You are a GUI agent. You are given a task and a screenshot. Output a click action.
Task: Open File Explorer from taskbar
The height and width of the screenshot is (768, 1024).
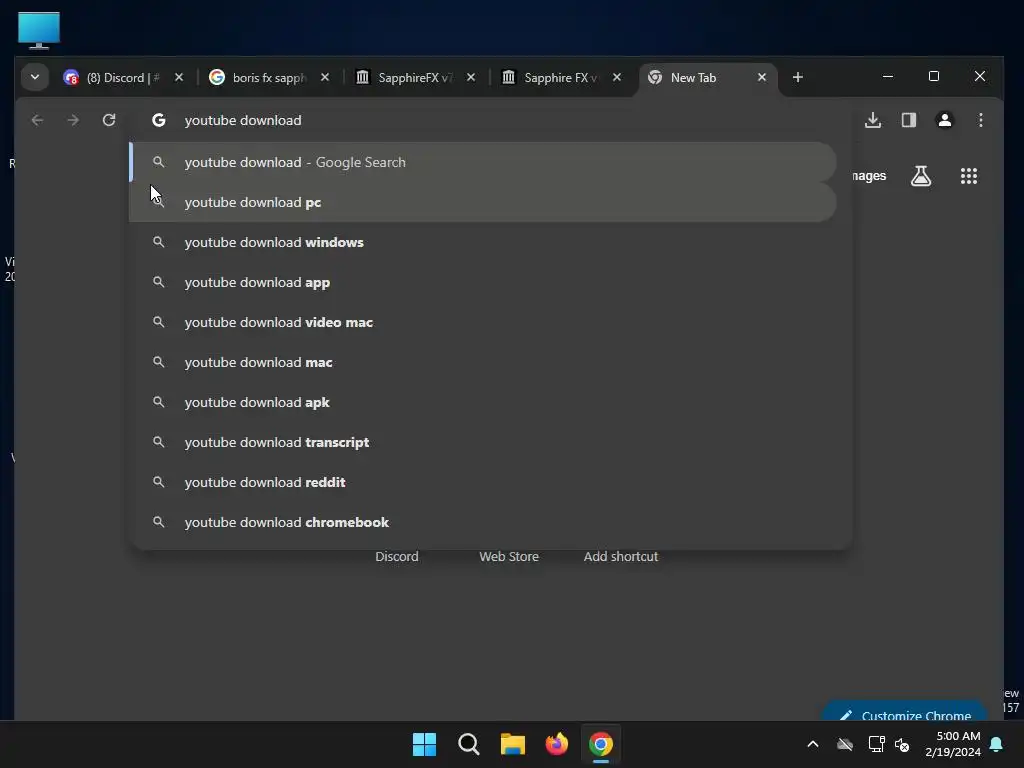513,744
